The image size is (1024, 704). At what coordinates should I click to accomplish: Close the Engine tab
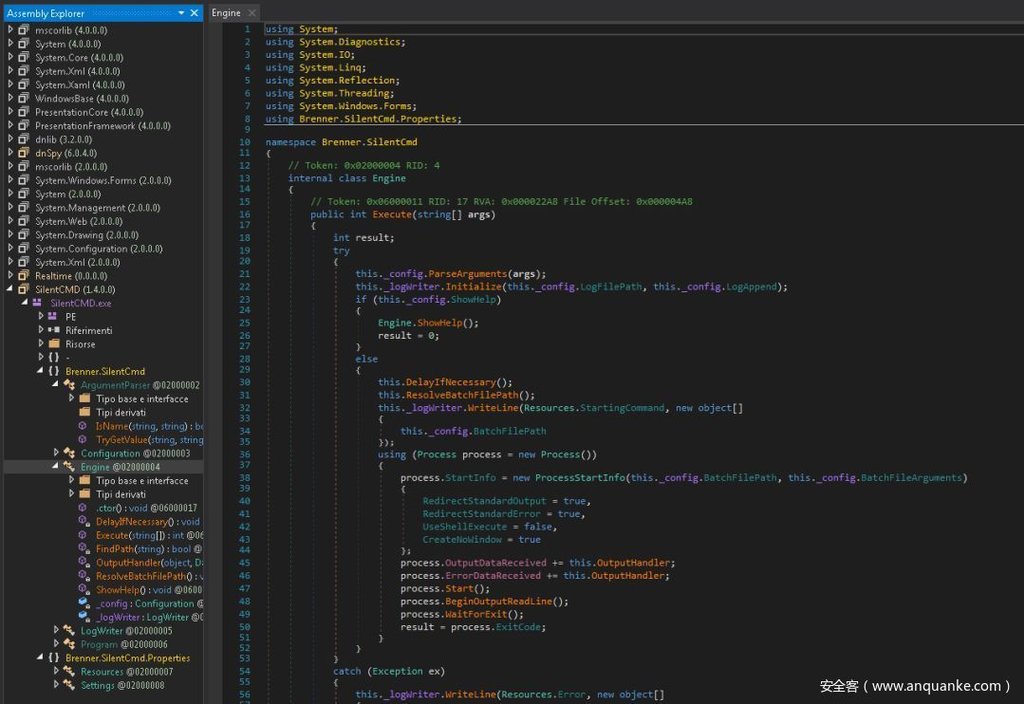click(x=251, y=13)
